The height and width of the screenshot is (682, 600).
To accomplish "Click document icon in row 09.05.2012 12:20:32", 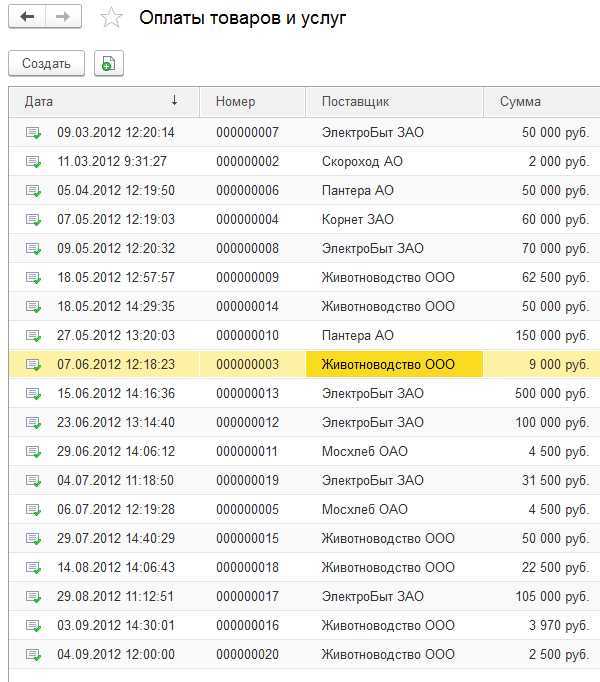I will (x=34, y=249).
